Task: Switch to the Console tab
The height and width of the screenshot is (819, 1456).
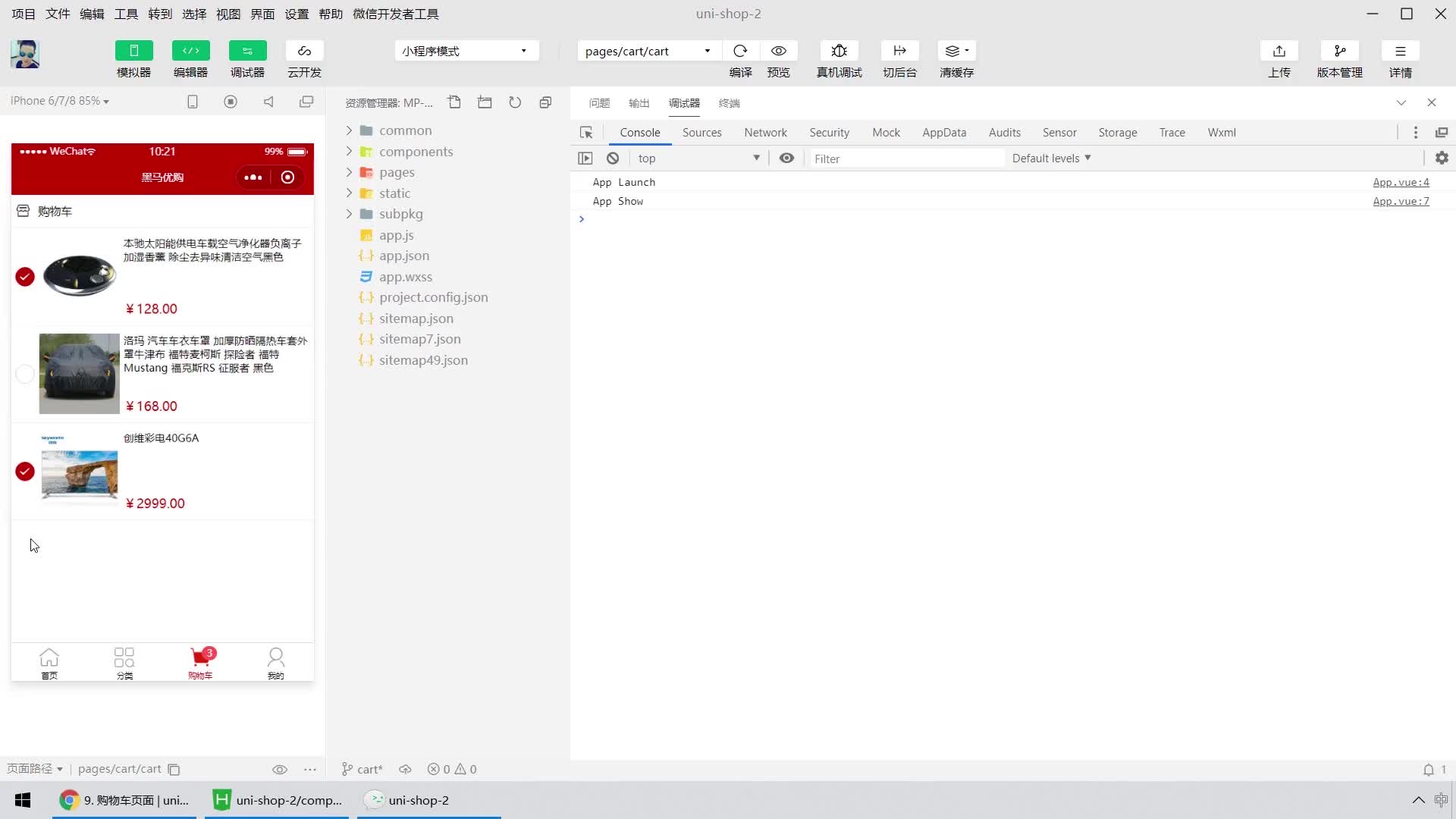Action: [640, 131]
